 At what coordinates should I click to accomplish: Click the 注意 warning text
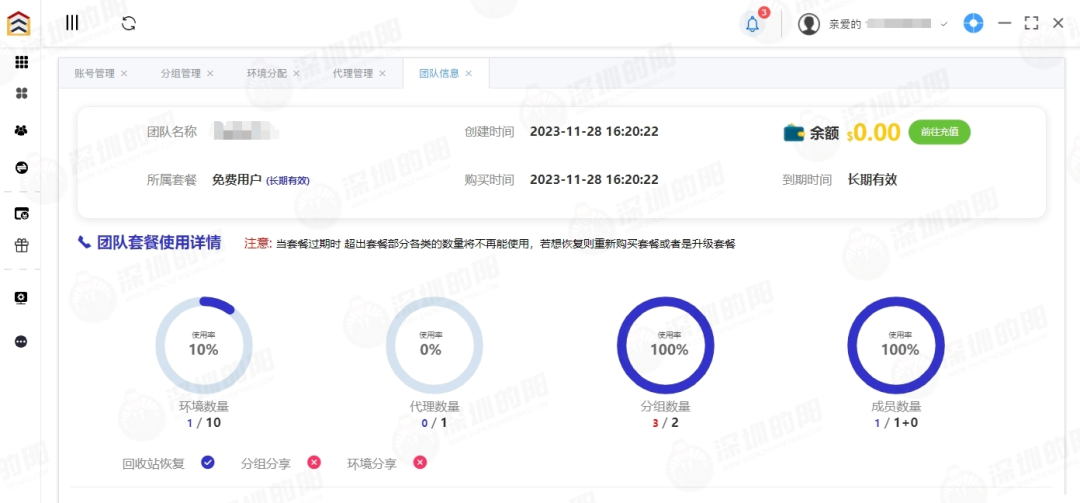258,243
